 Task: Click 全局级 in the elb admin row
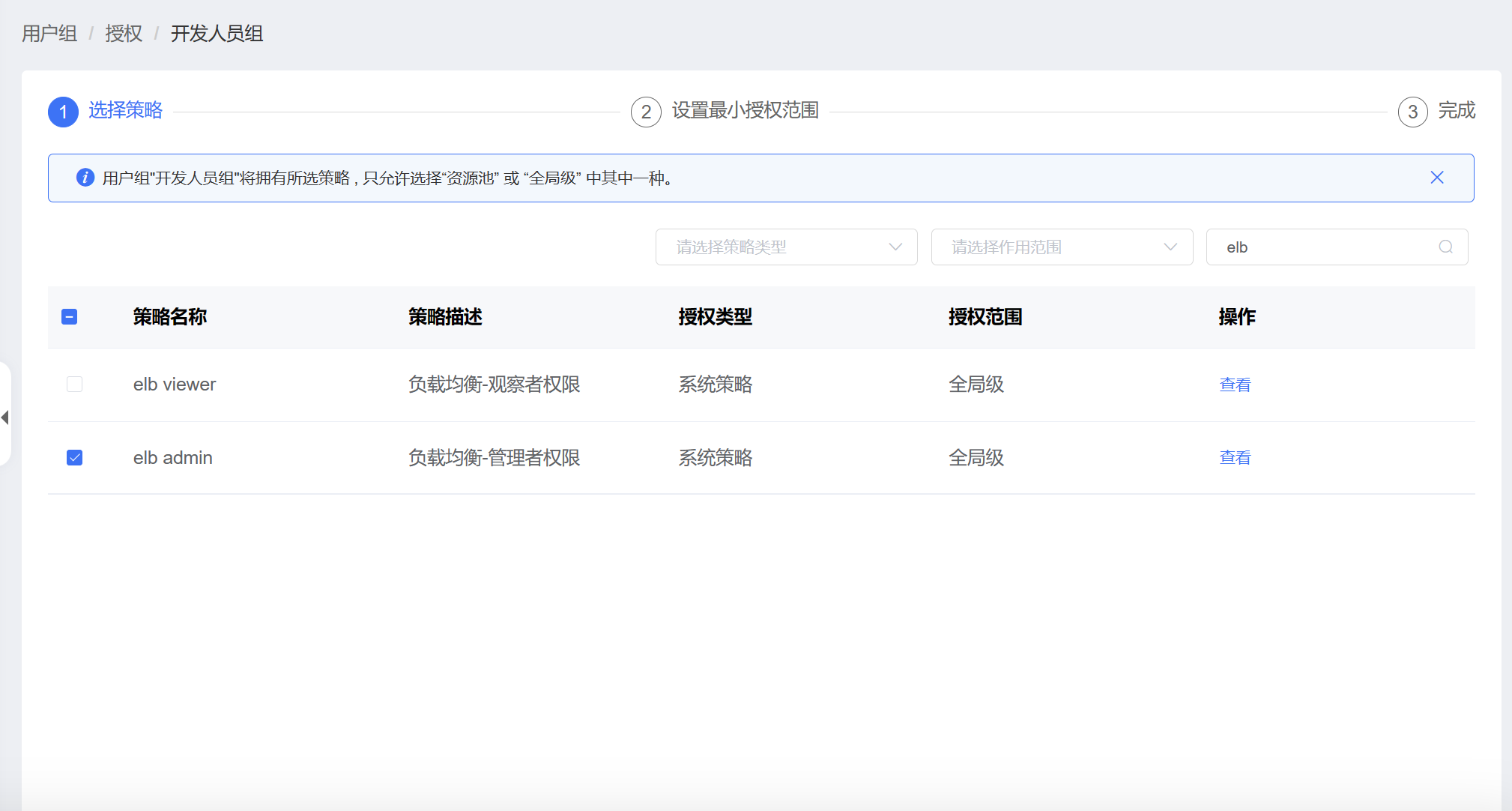tap(976, 457)
